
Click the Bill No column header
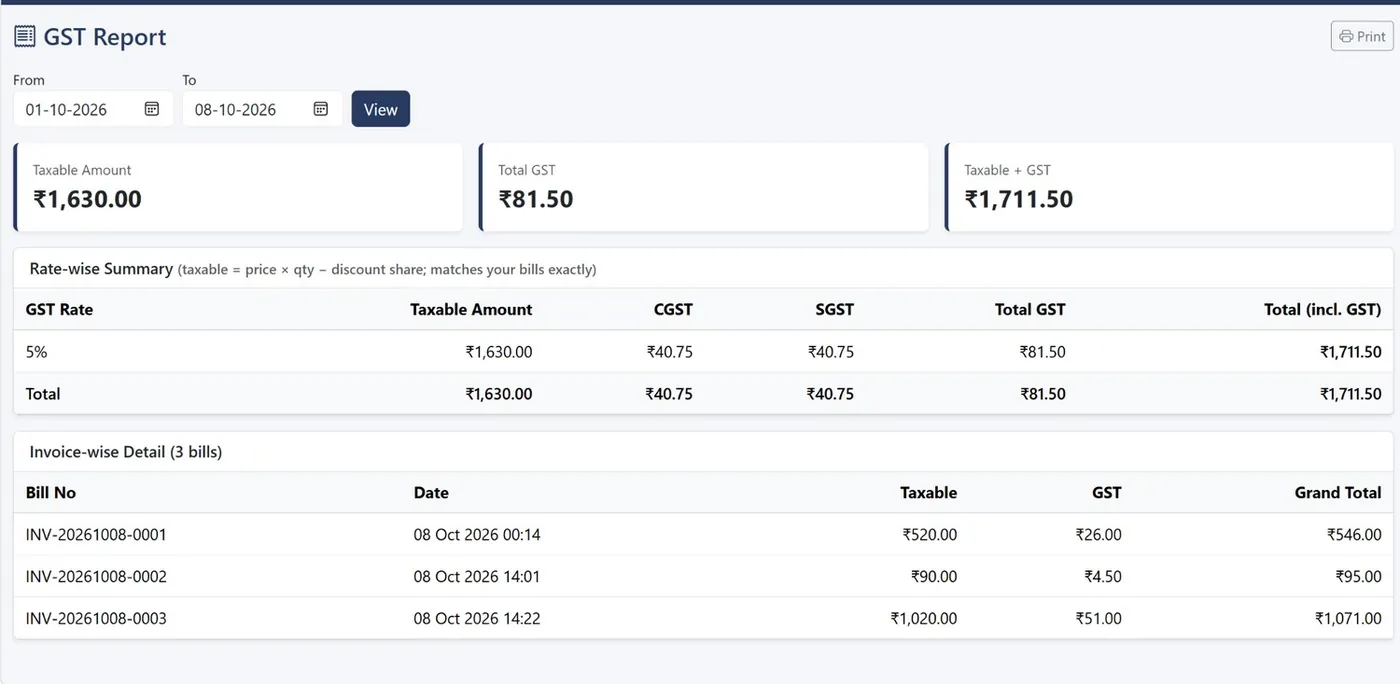click(x=51, y=493)
